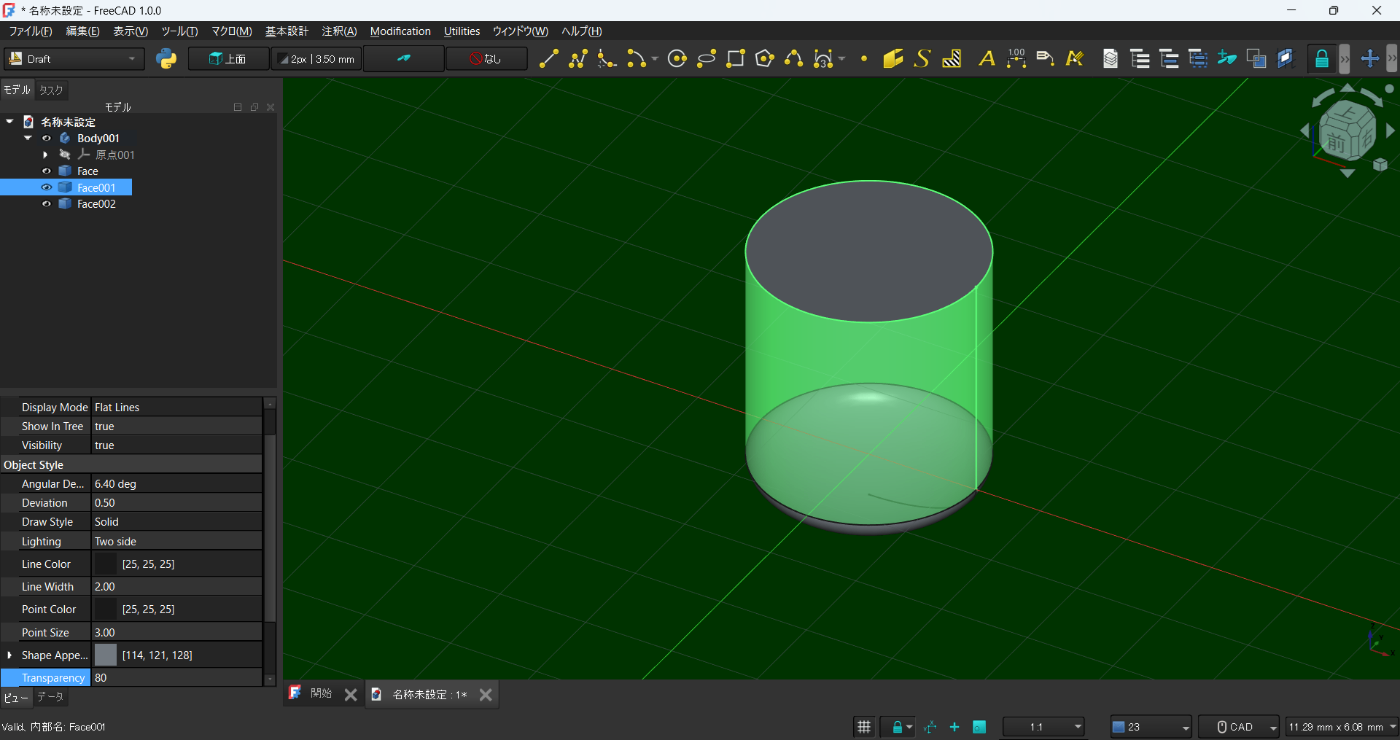Switch to the タスク tab
Screen dimensions: 1400x740
point(51,90)
